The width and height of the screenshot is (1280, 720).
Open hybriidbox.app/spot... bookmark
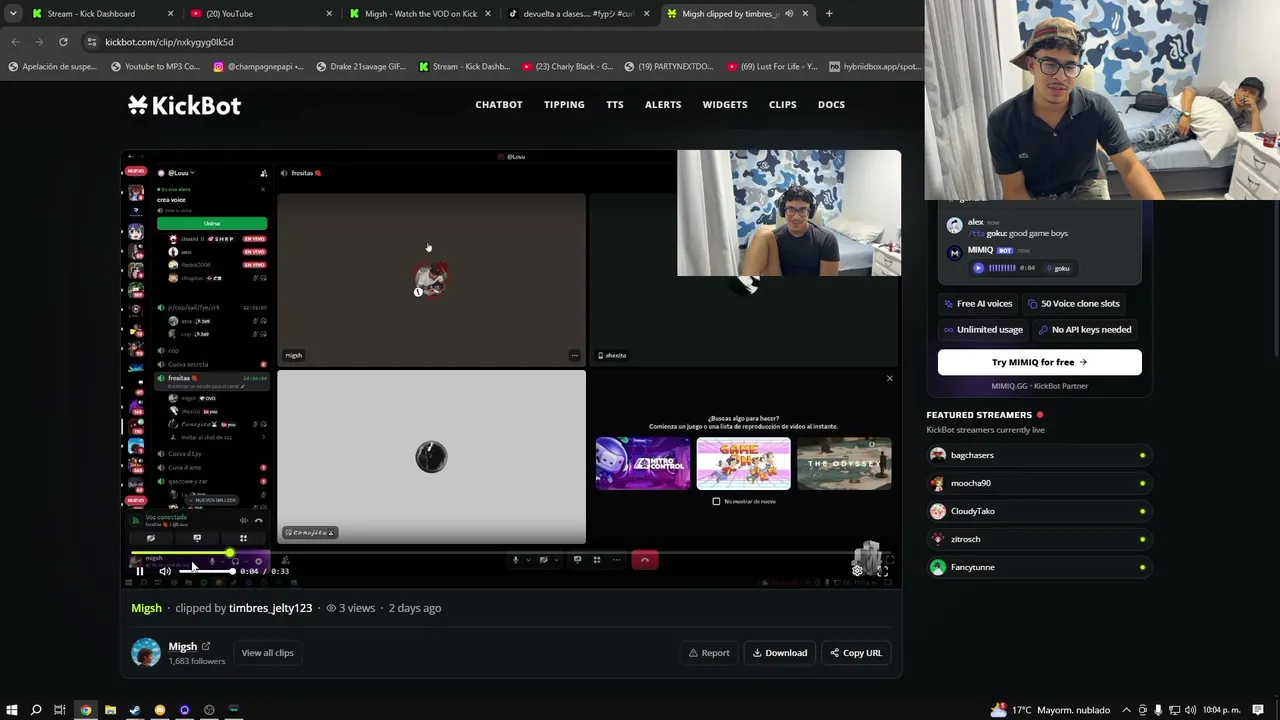875,67
